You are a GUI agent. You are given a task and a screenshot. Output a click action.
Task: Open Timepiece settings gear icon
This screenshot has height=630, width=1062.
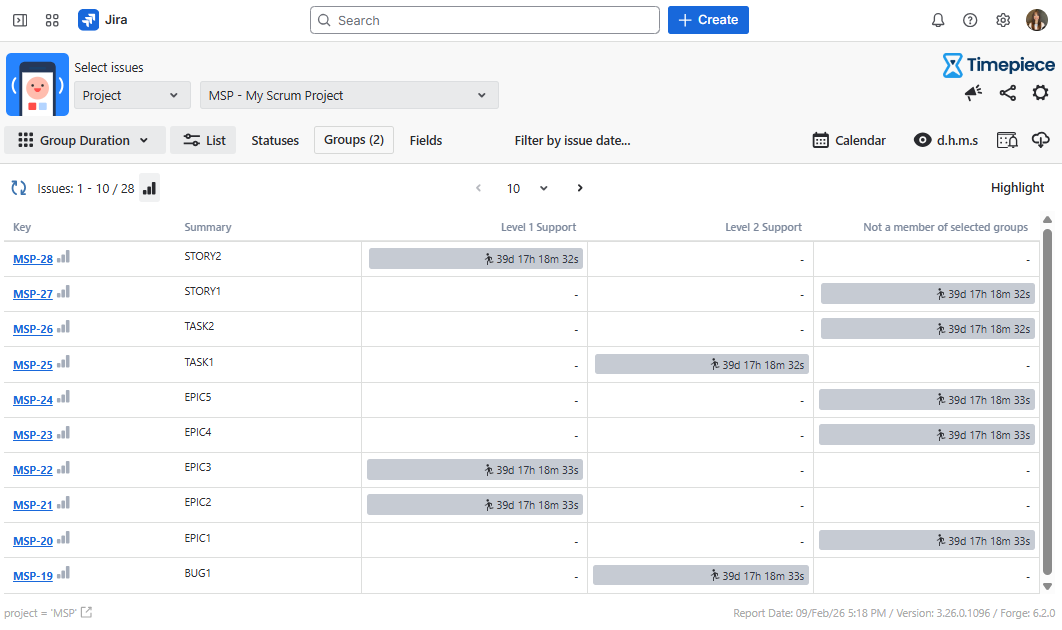(1040, 93)
